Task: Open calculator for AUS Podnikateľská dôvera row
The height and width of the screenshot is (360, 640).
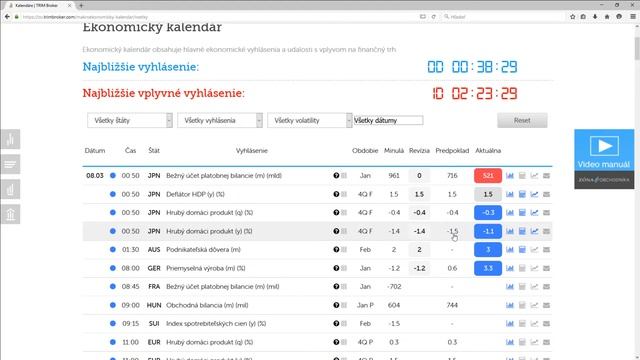Action: tap(522, 249)
